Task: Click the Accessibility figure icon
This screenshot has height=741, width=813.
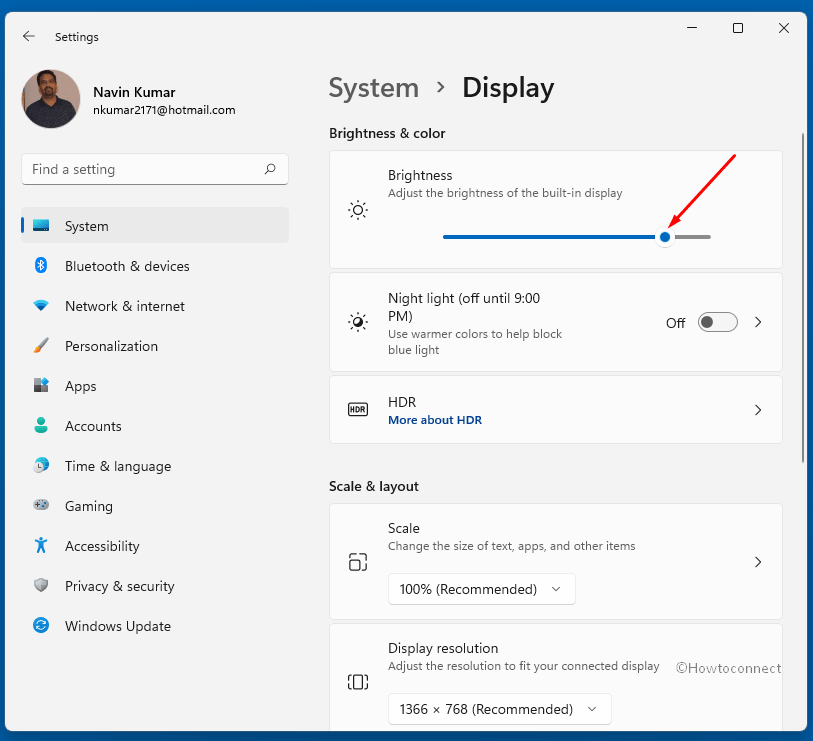Action: click(x=41, y=545)
